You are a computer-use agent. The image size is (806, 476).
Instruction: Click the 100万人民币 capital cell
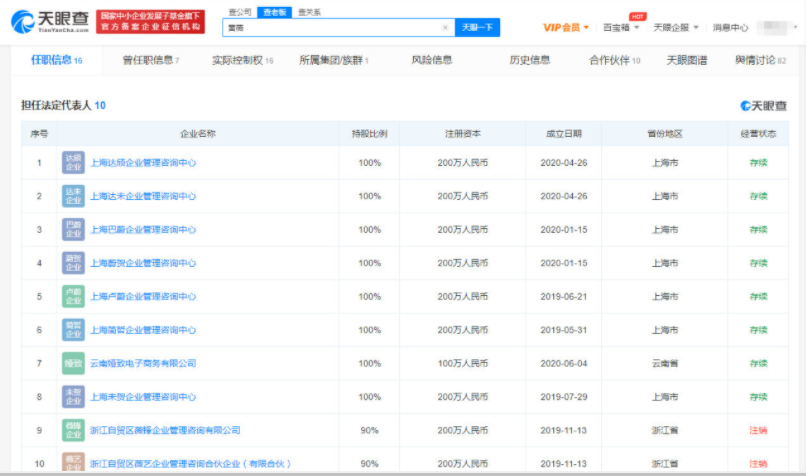463,363
